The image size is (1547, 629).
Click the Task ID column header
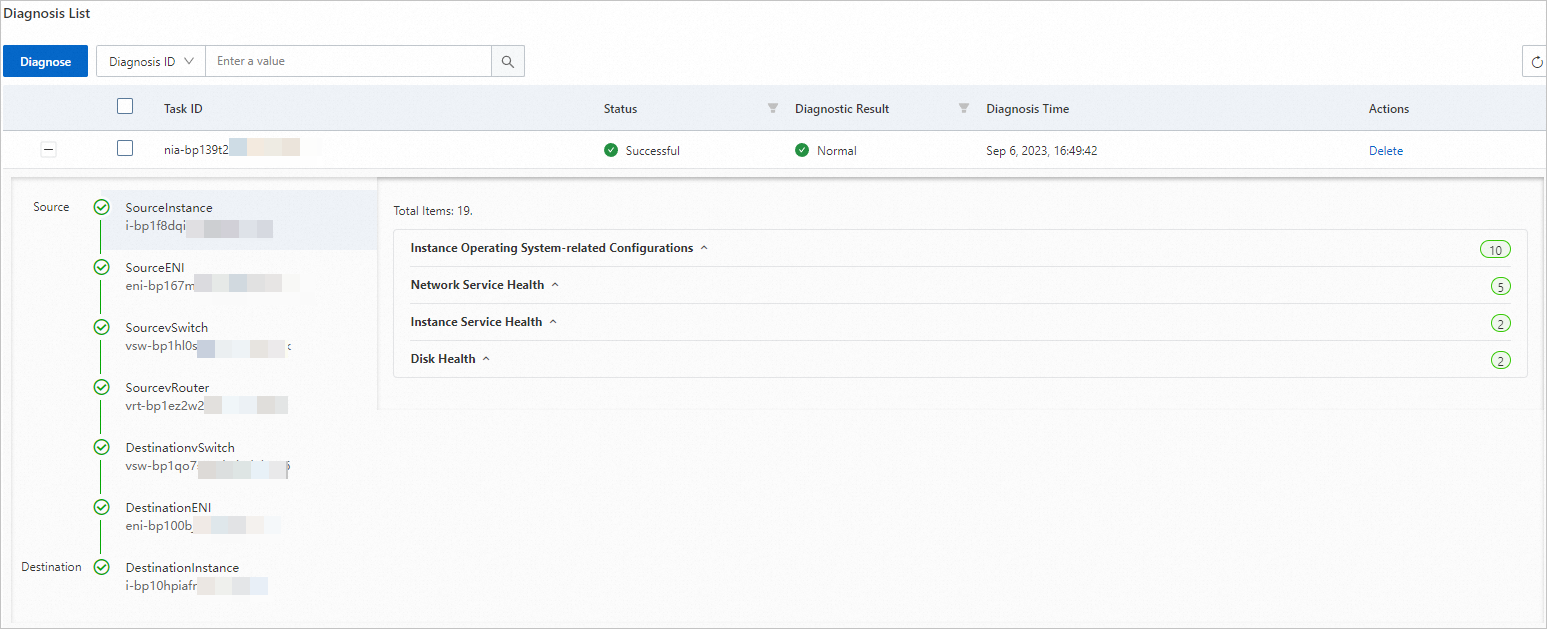(183, 109)
